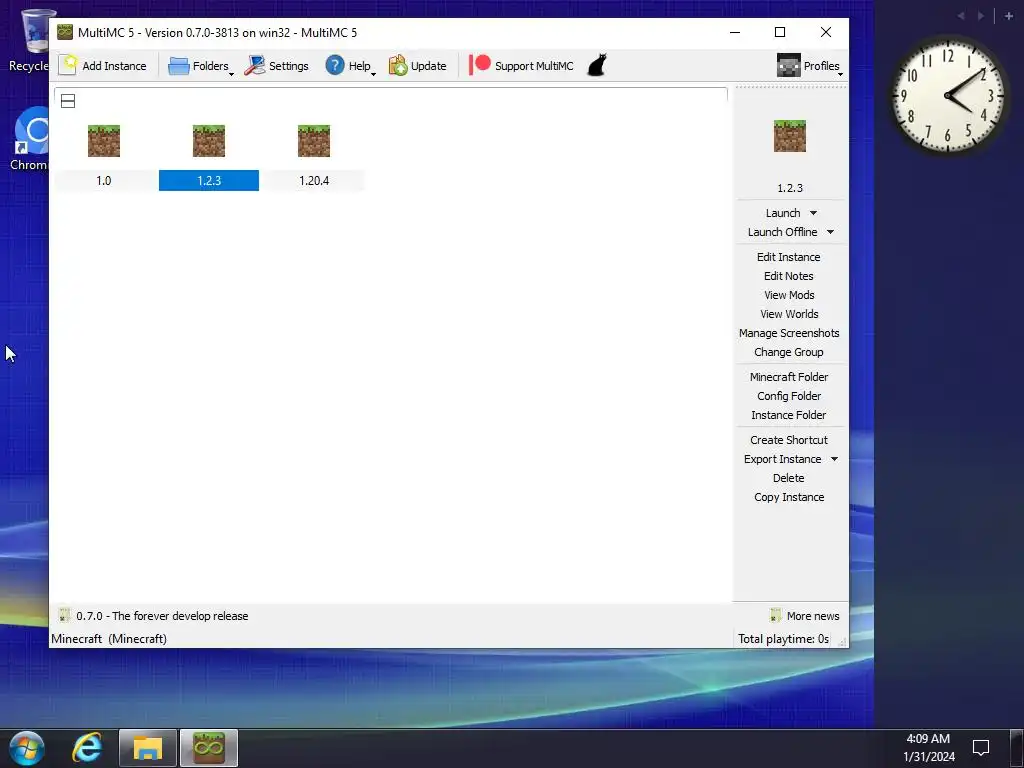Open the Help dropdown

pyautogui.click(x=351, y=66)
